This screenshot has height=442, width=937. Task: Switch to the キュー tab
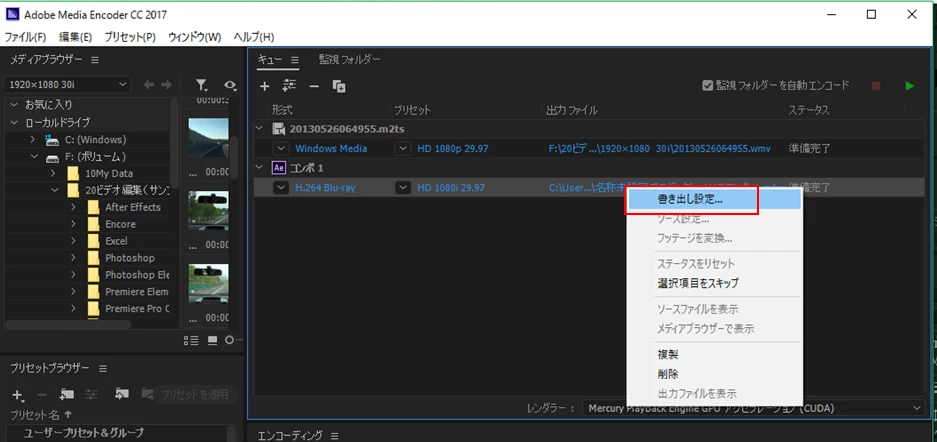(270, 59)
